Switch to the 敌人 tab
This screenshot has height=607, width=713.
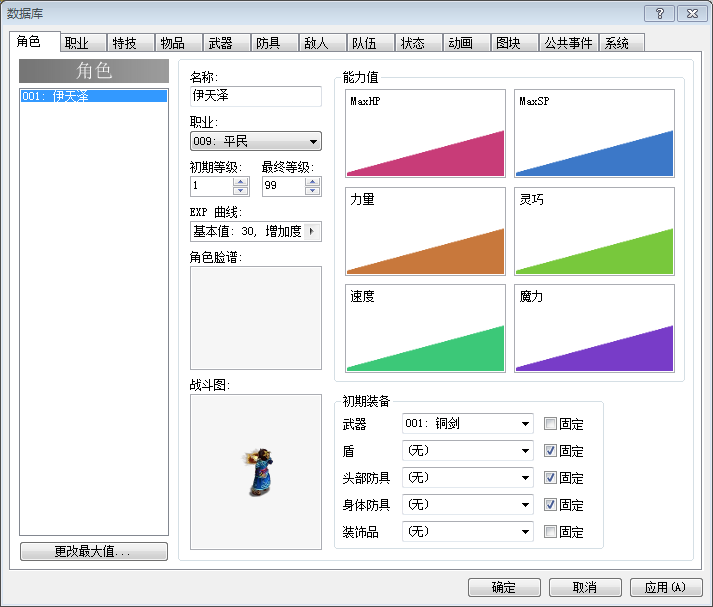coord(323,43)
